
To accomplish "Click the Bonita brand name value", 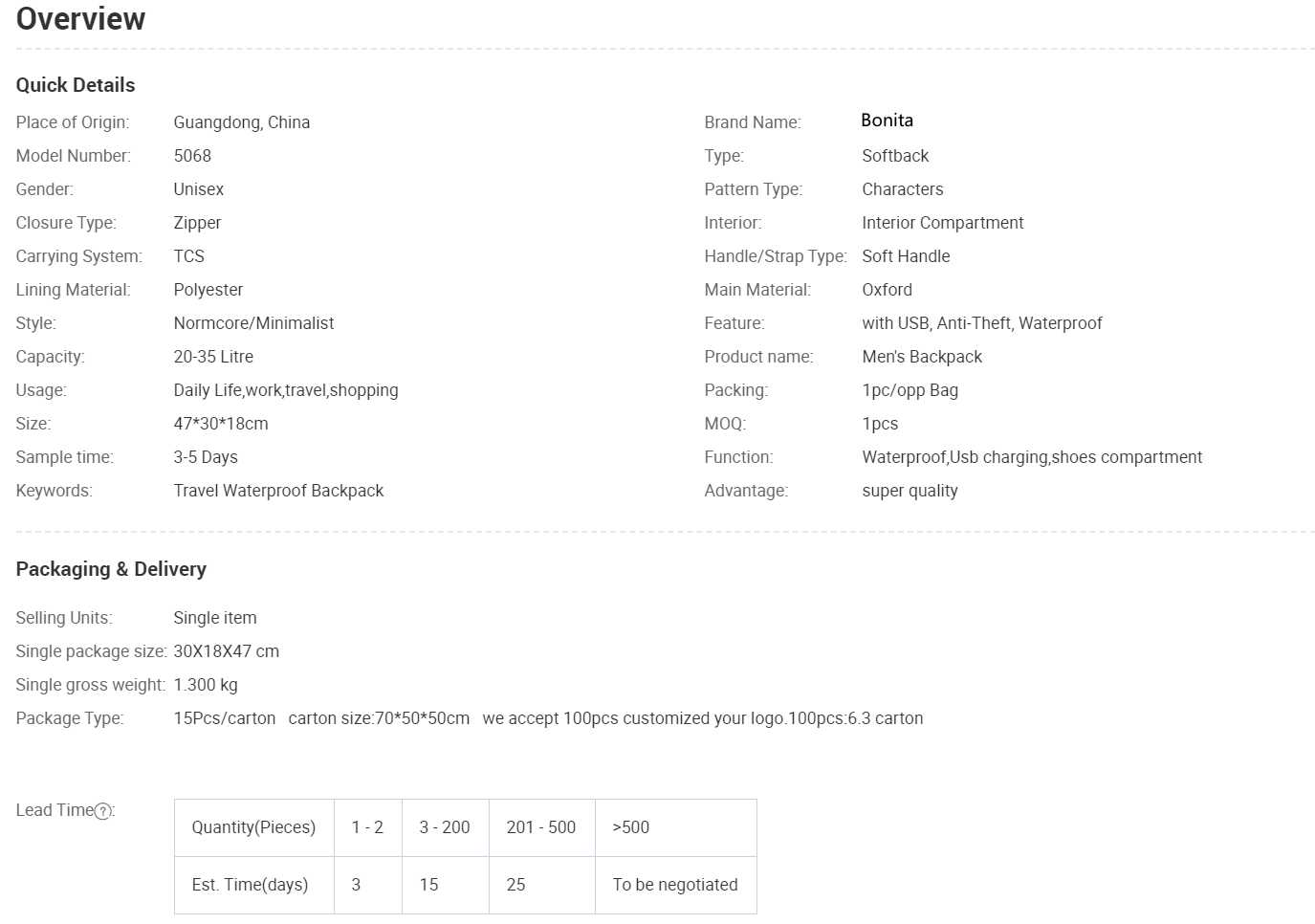I will pos(888,121).
